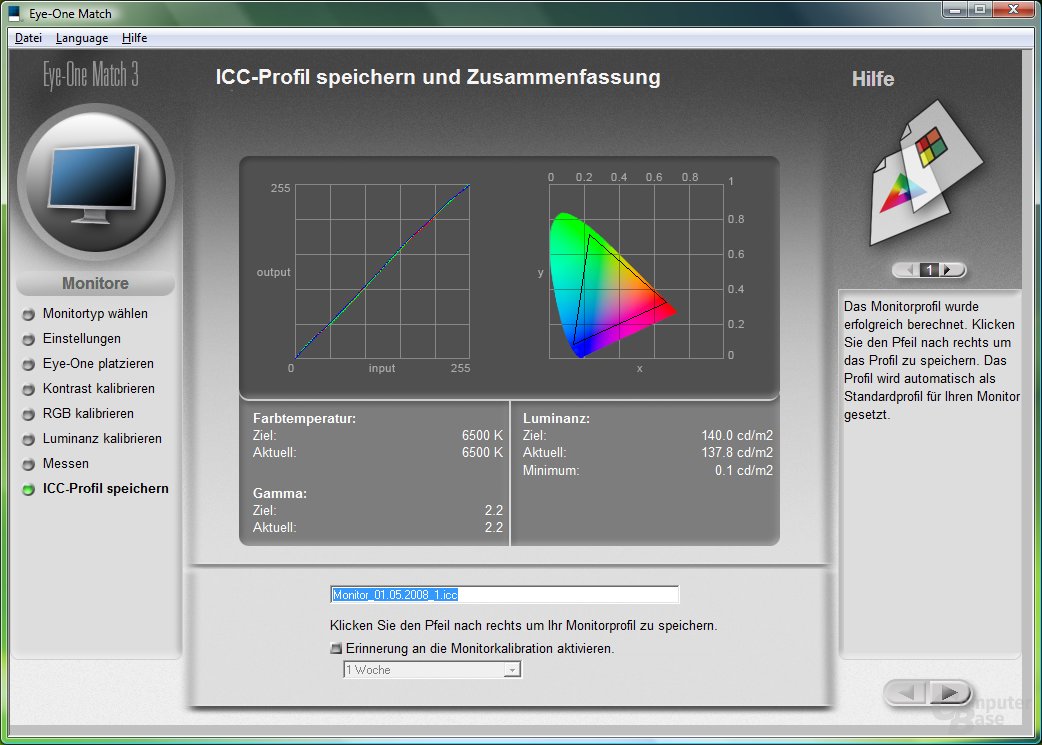
Task: Maximize the Eye-One Match window
Action: (x=980, y=9)
